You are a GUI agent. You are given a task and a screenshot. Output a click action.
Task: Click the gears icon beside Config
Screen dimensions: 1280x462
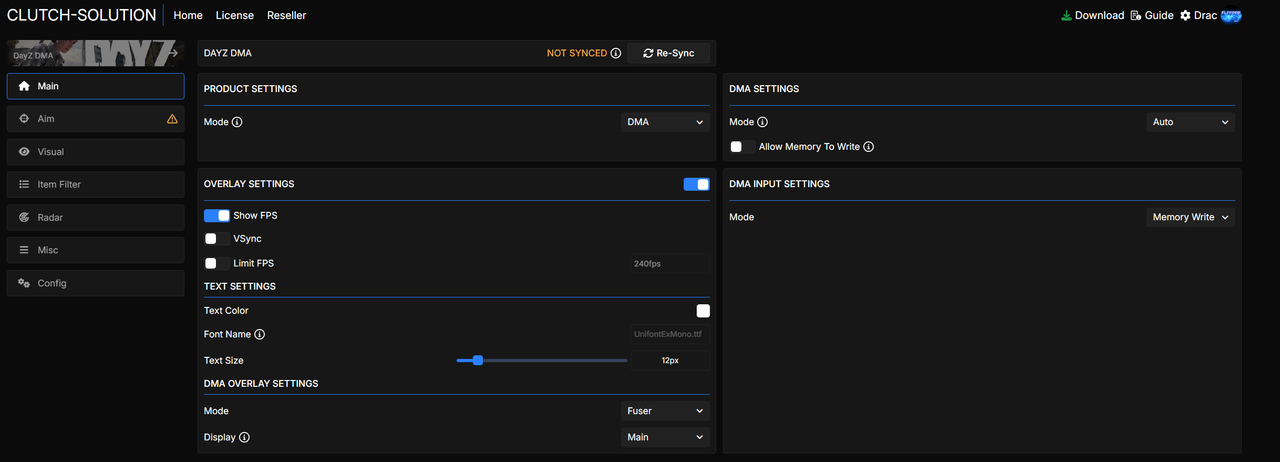(x=24, y=283)
